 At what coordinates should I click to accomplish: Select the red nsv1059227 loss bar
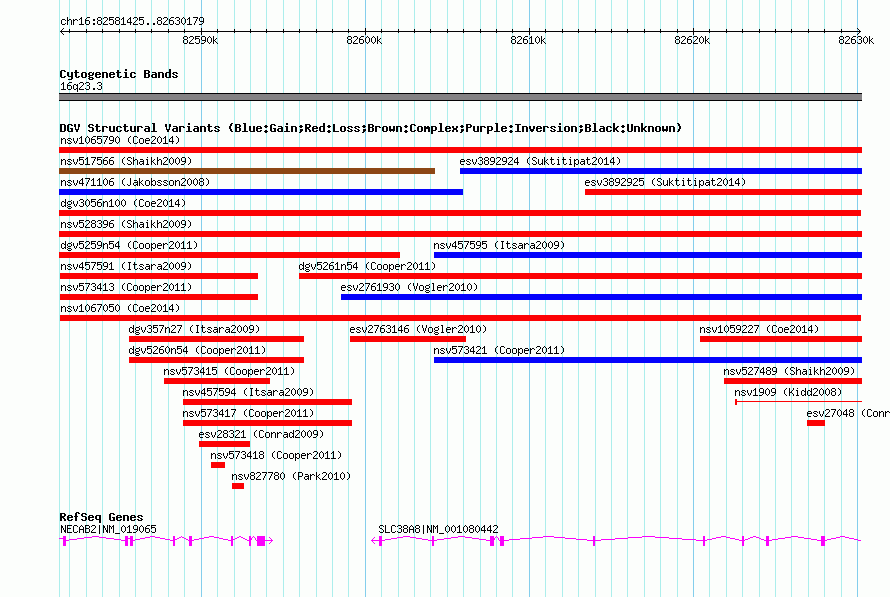tap(781, 339)
